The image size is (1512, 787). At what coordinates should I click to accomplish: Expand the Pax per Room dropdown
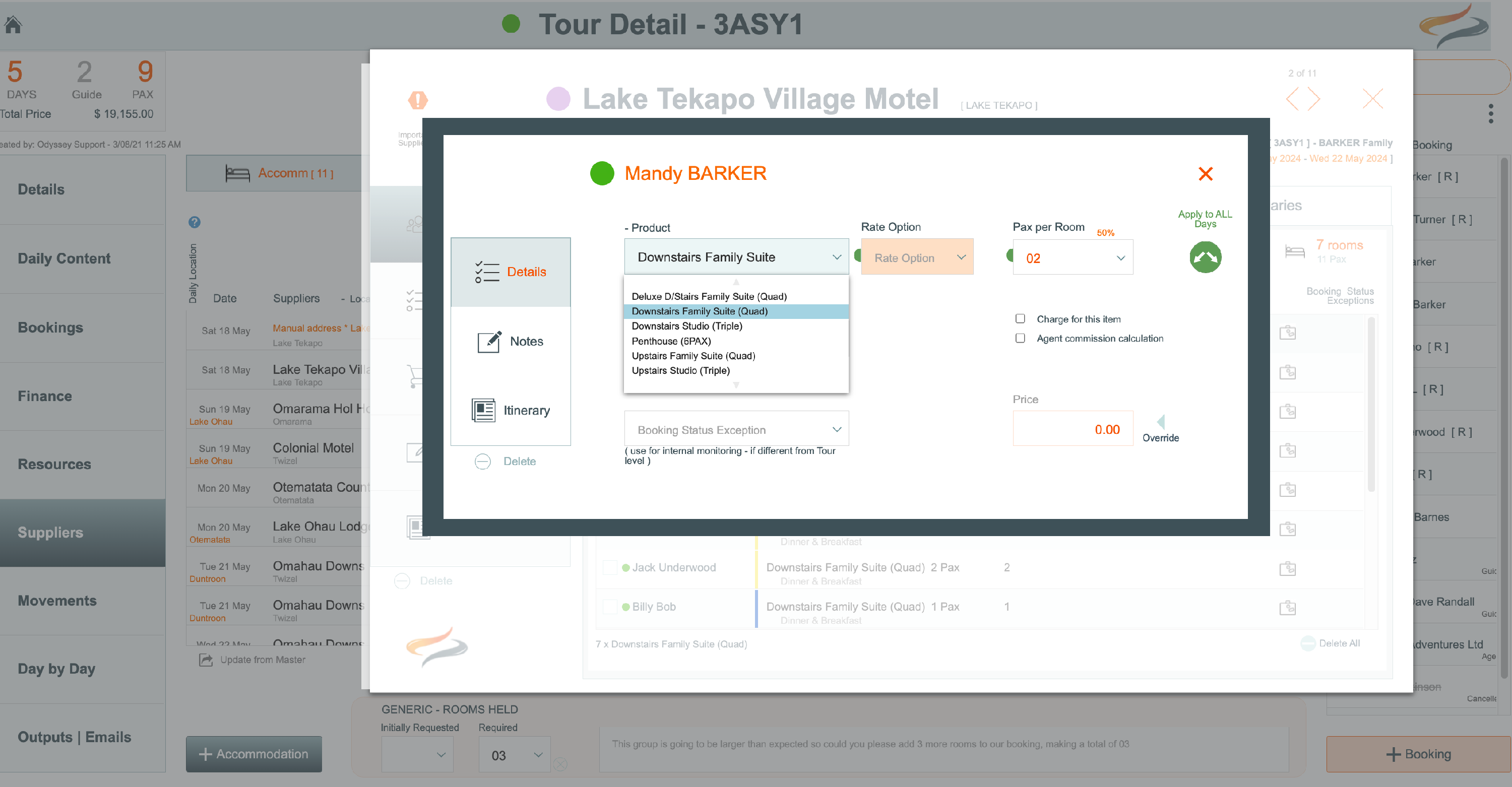(1073, 257)
